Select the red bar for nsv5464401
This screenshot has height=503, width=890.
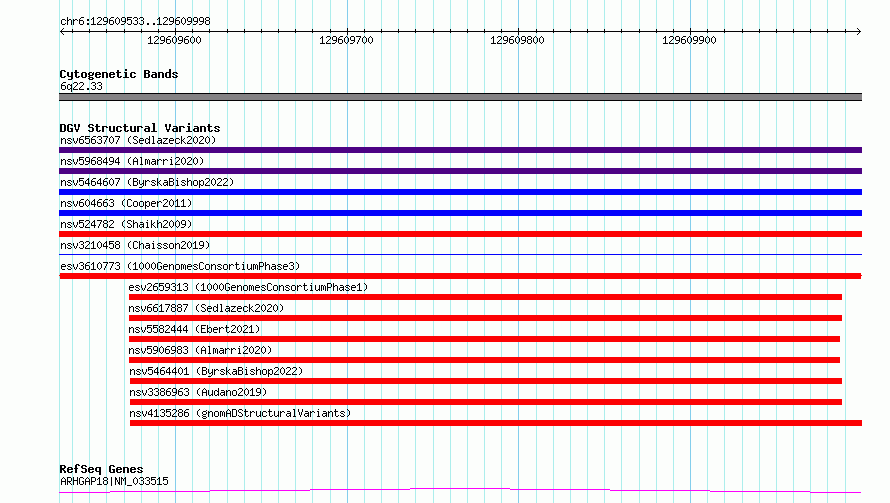(486, 381)
